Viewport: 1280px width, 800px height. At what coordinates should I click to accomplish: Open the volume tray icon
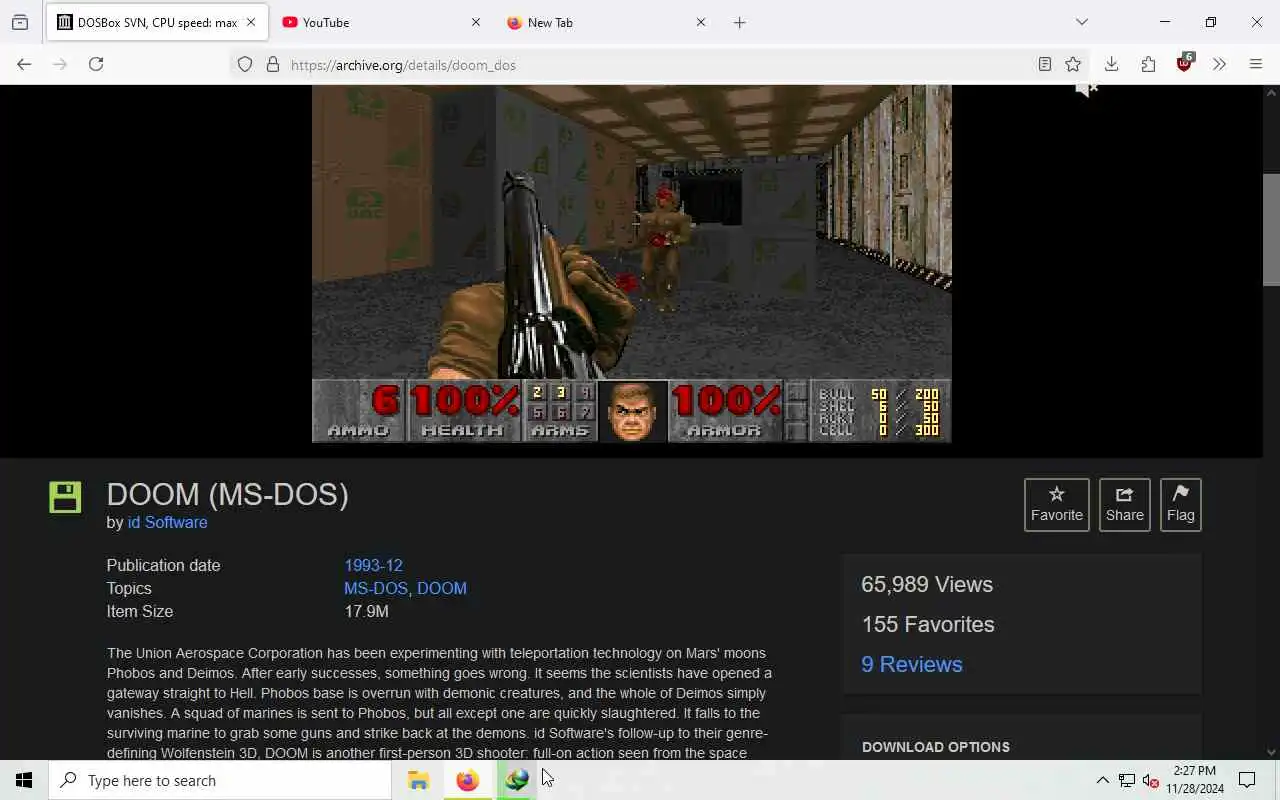point(1150,780)
